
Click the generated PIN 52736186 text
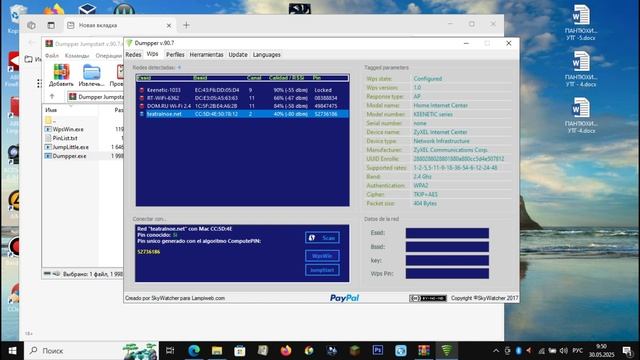[x=149, y=252]
